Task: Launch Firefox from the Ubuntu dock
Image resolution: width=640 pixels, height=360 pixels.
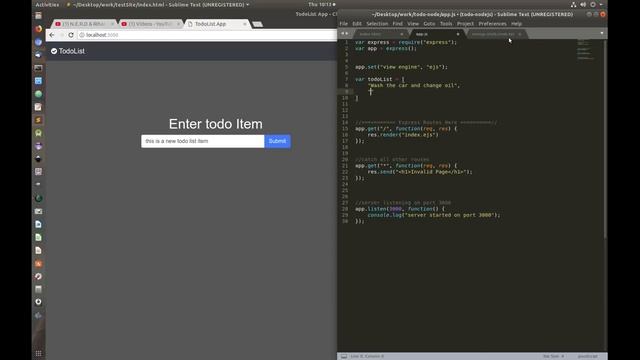Action: click(x=38, y=29)
